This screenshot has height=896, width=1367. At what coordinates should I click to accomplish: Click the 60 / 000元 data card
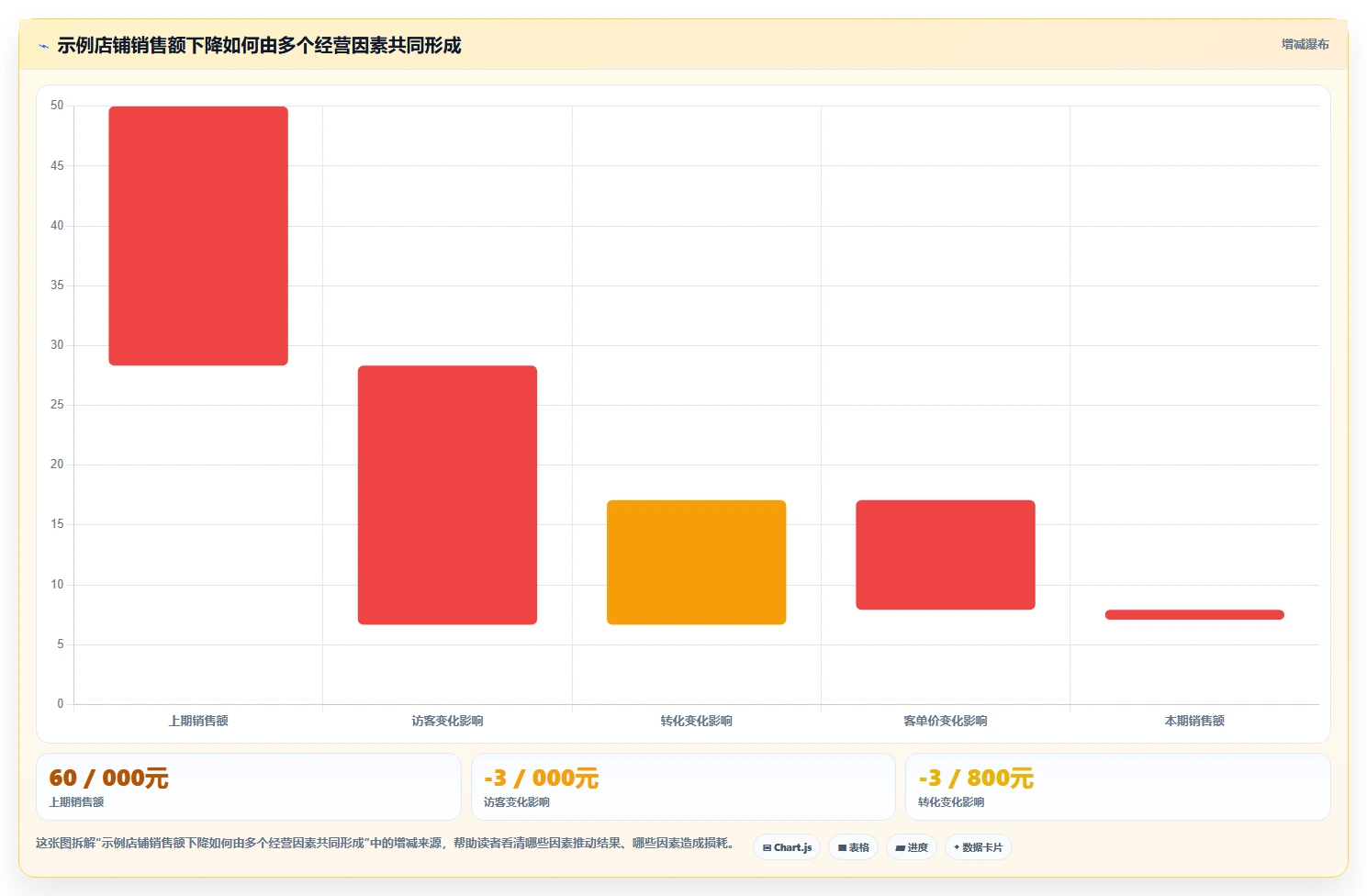click(249, 787)
